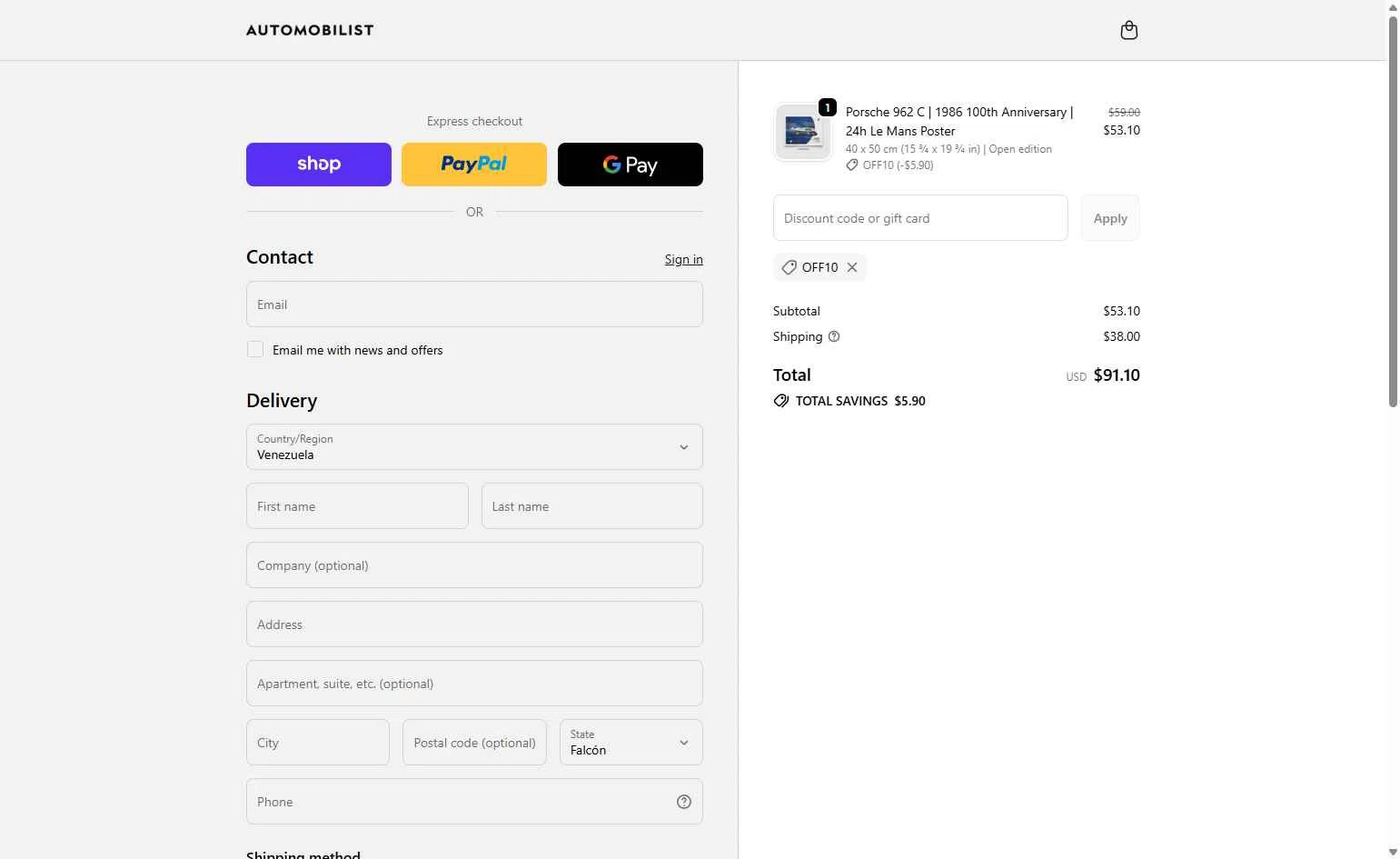Open the State dropdown showing Falcón
Viewport: 1400px width, 859px height.
coord(631,743)
